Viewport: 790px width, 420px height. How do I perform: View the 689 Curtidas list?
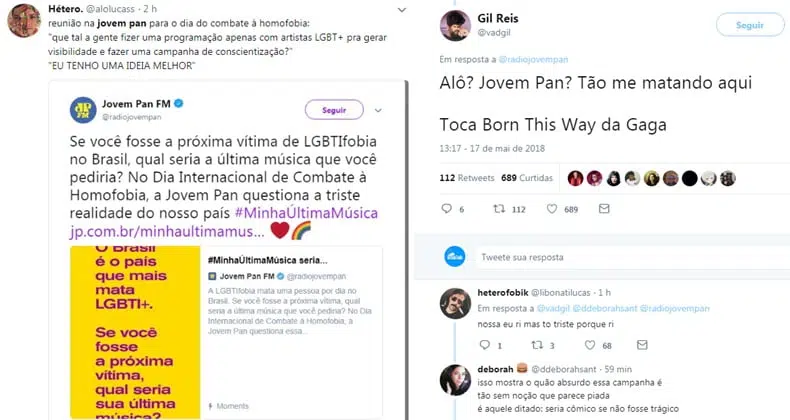point(526,178)
